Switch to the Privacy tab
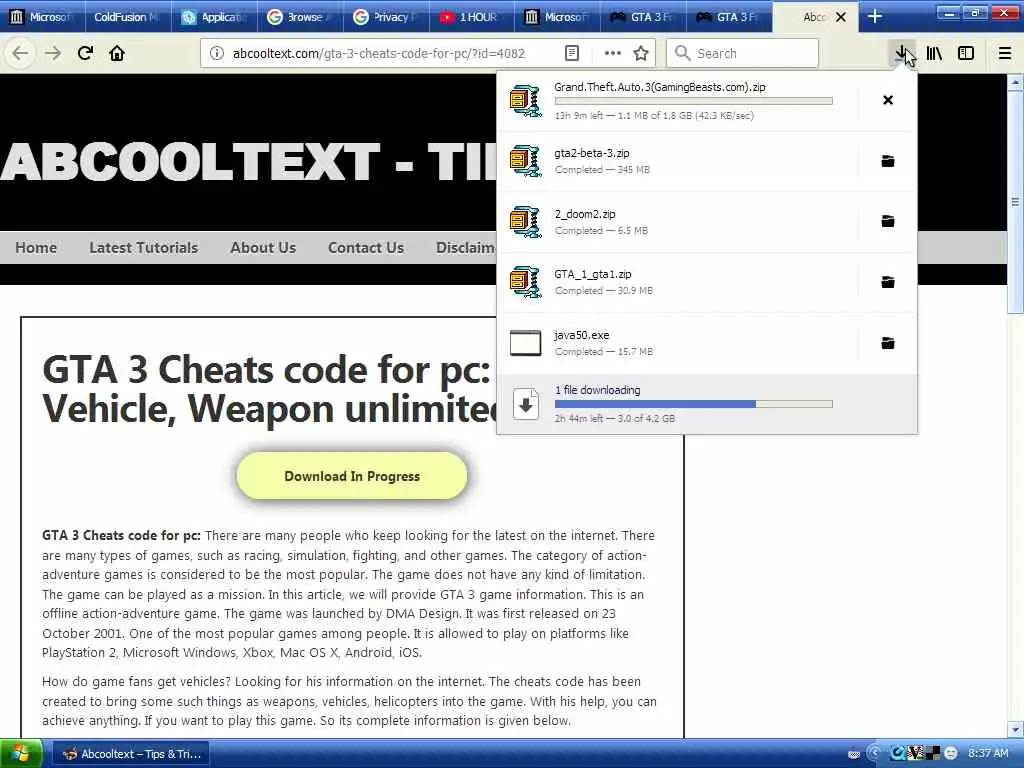Viewport: 1024px width, 768px height. (386, 17)
